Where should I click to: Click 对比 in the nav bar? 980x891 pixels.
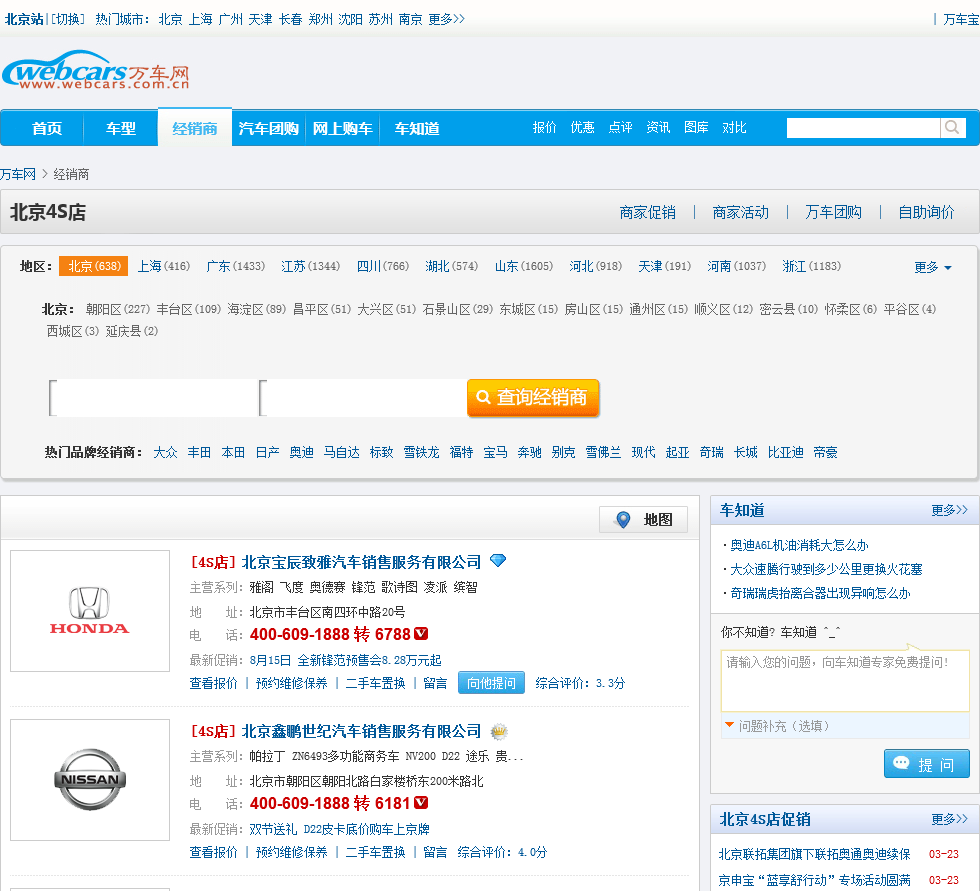734,127
